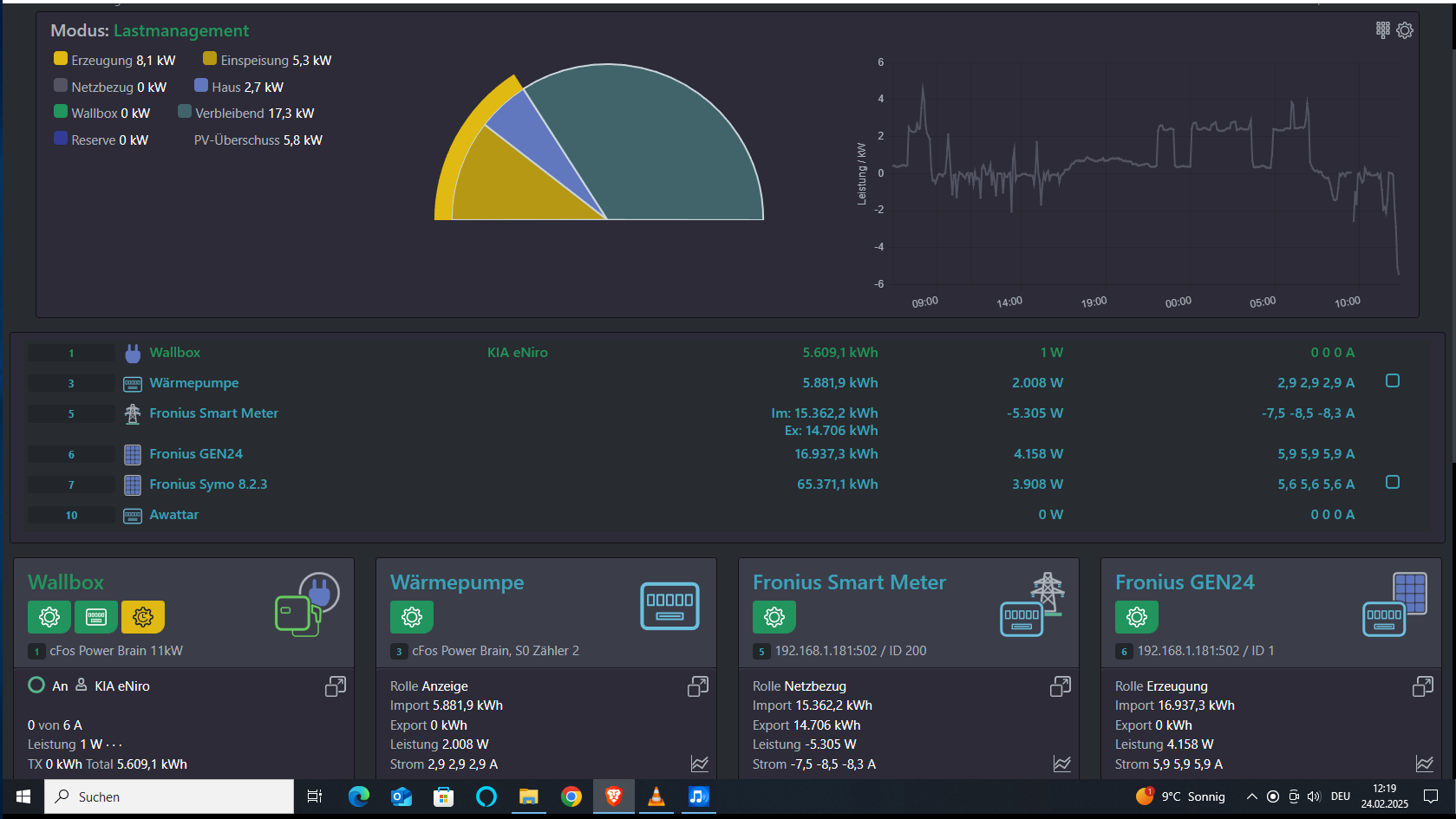Open the Lastmanagement mode link
The width and height of the screenshot is (1456, 819).
click(x=181, y=30)
